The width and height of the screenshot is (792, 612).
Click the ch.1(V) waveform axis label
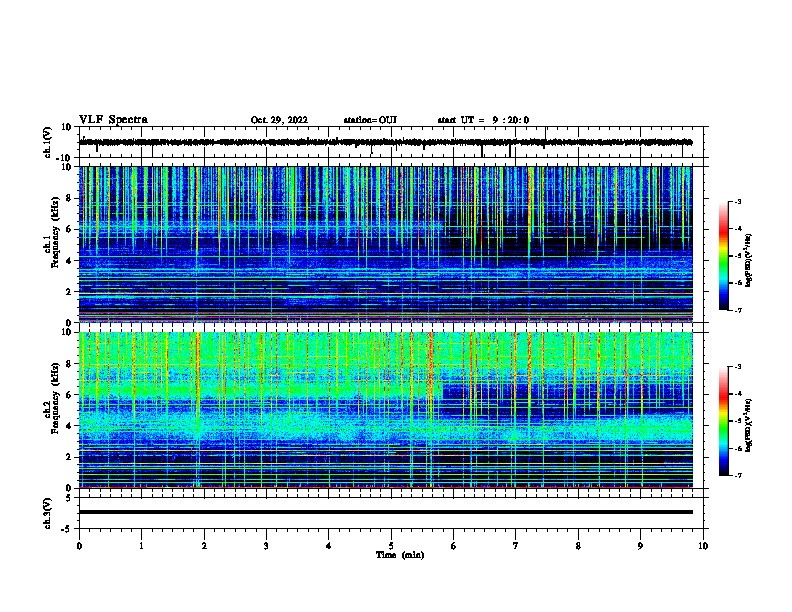pyautogui.click(x=48, y=142)
